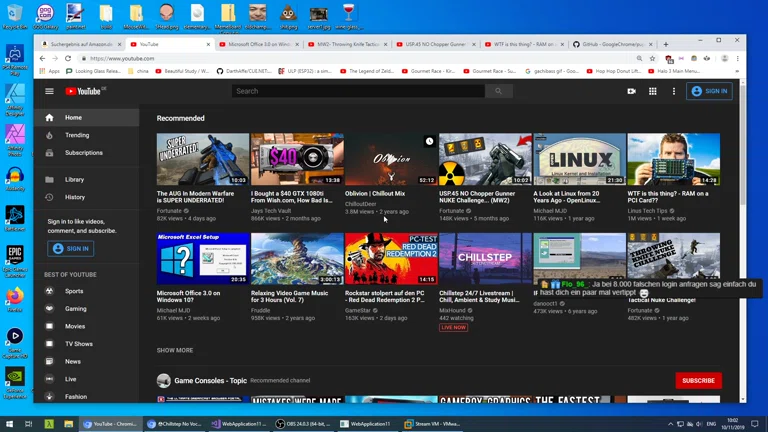Open 'Oblivion | Chillout Mix' video title
The height and width of the screenshot is (432, 768).
[375, 193]
